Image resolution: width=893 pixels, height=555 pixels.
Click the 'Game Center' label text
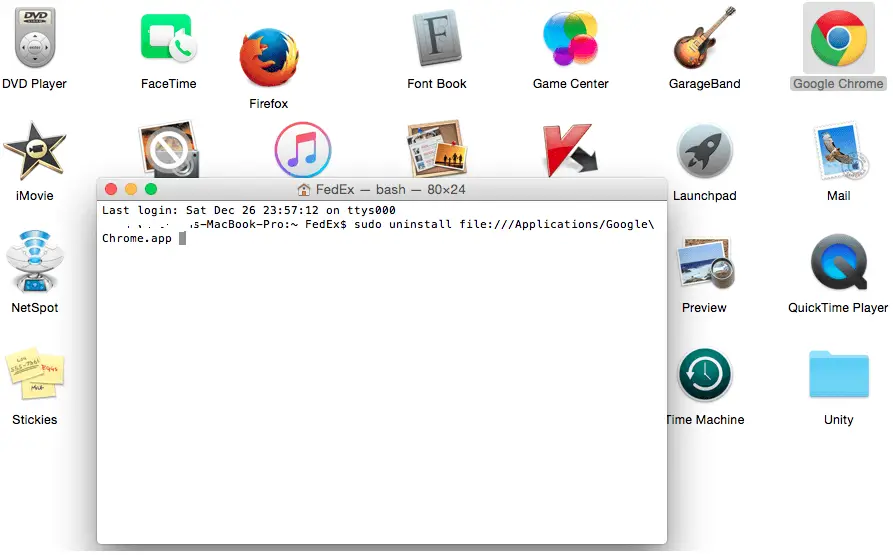[571, 84]
